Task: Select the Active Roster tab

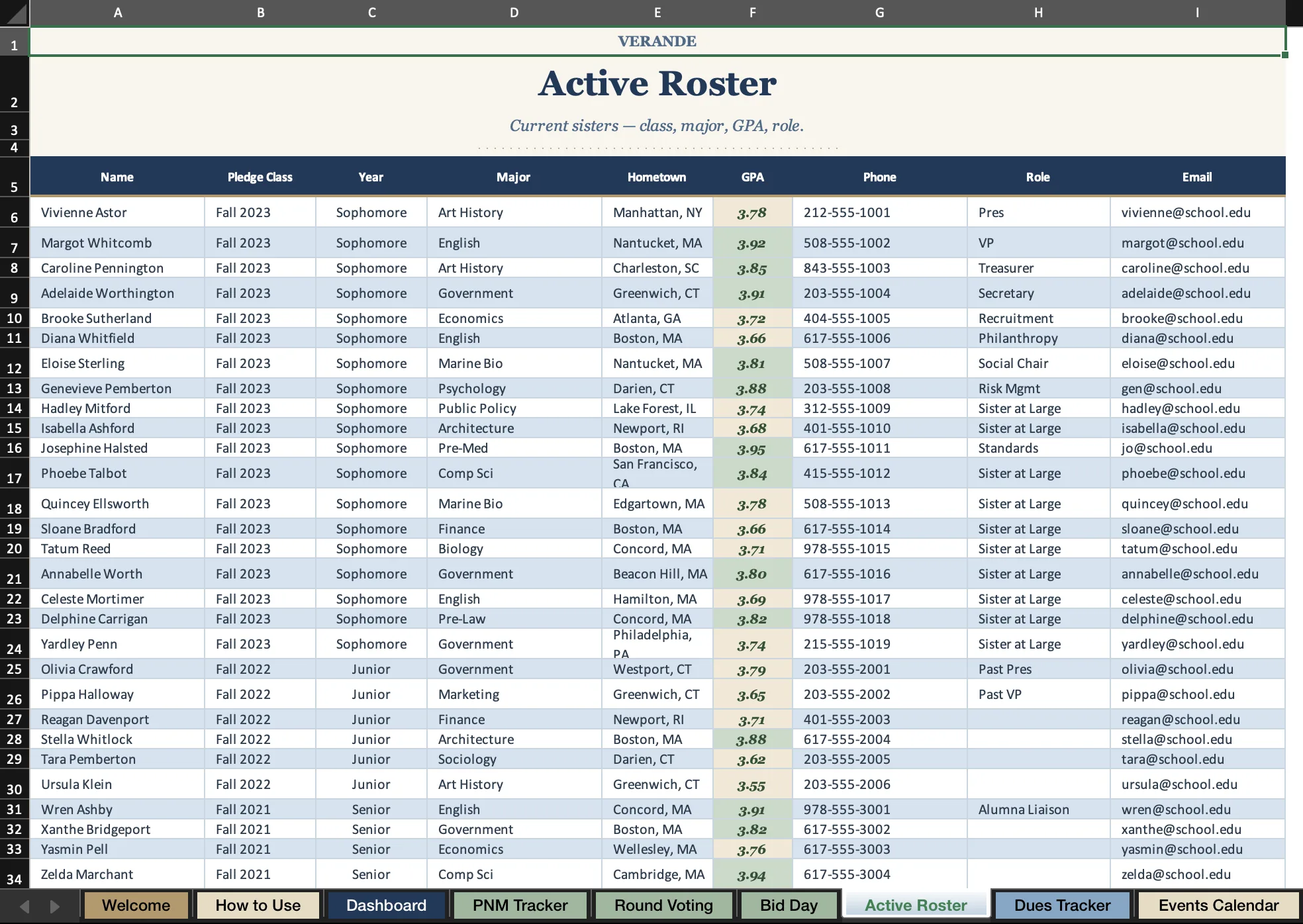Action: tap(916, 905)
